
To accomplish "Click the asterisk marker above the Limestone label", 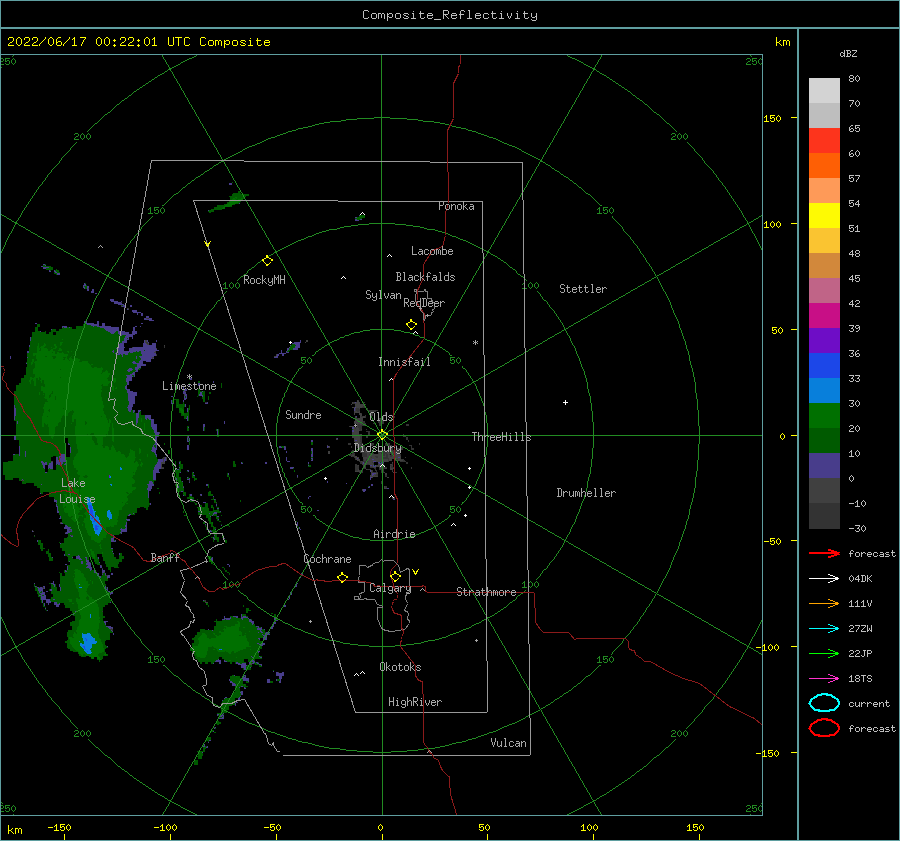I will 189,377.
